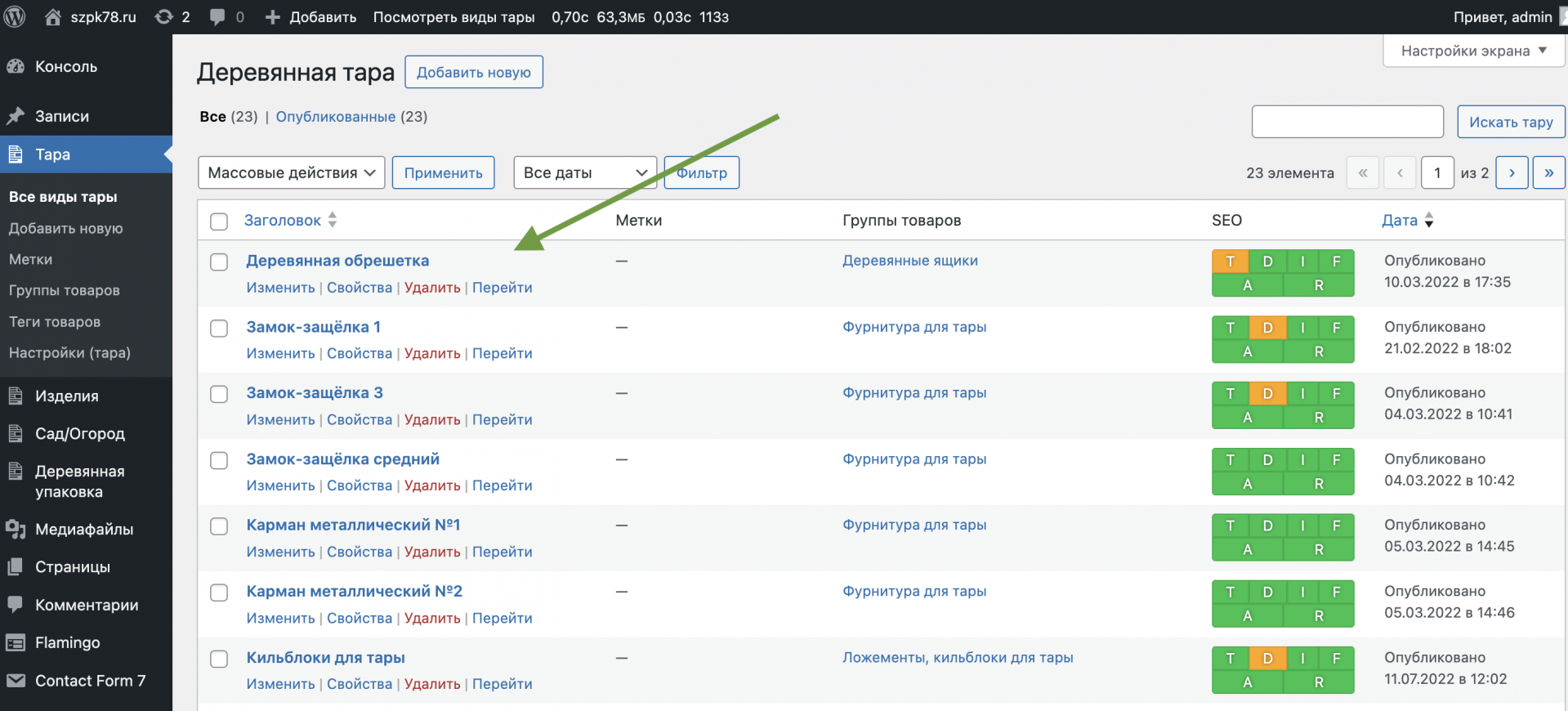Click the search input field above the table

click(x=1348, y=122)
